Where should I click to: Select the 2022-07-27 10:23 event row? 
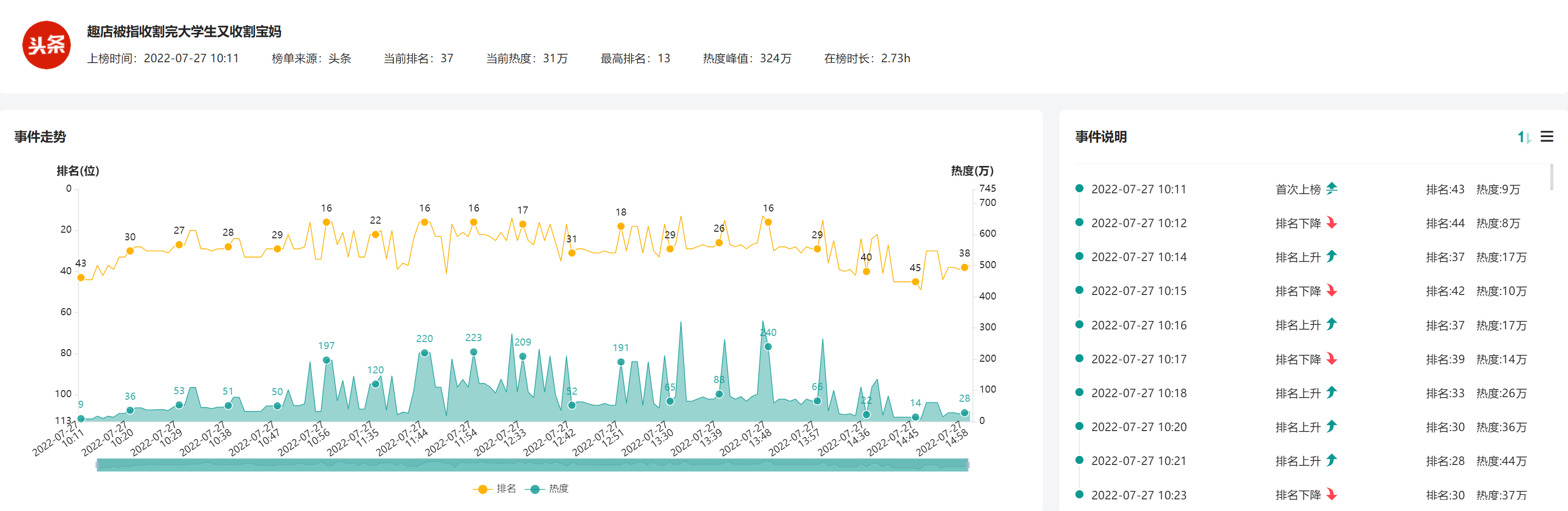(x=1138, y=495)
